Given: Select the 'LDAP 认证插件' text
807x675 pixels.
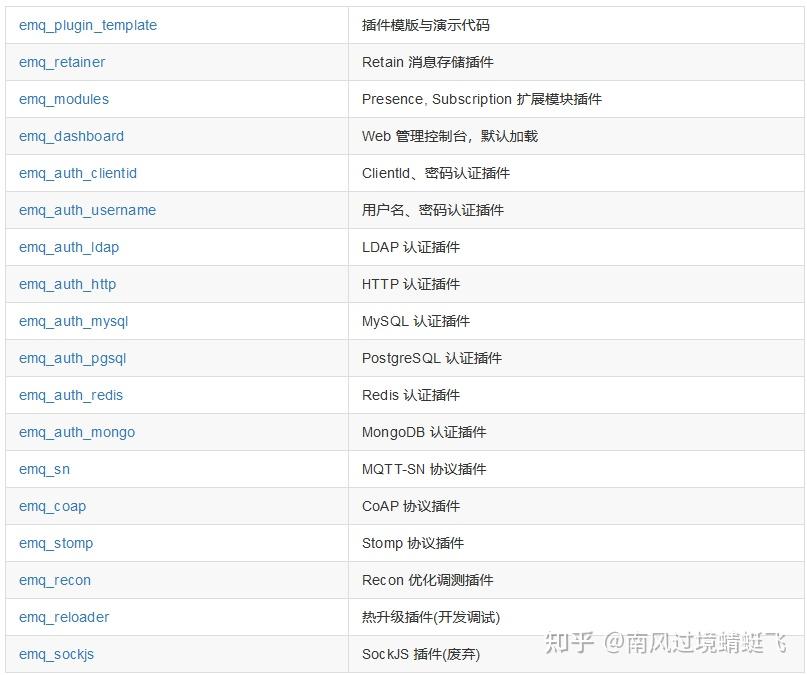Looking at the screenshot, I should 411,247.
